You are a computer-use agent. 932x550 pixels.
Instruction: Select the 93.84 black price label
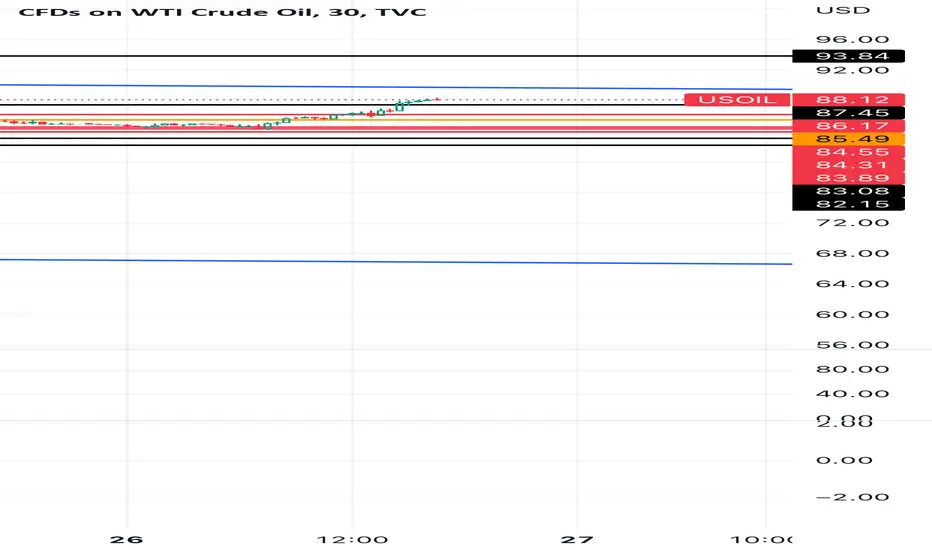coord(849,56)
